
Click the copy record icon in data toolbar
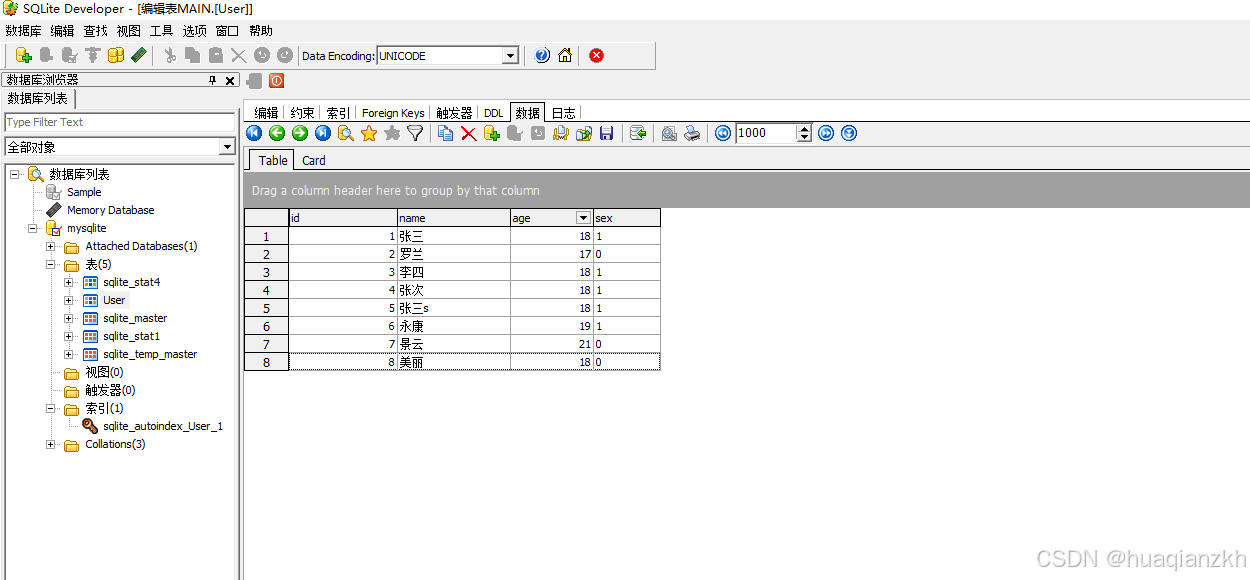coord(446,133)
